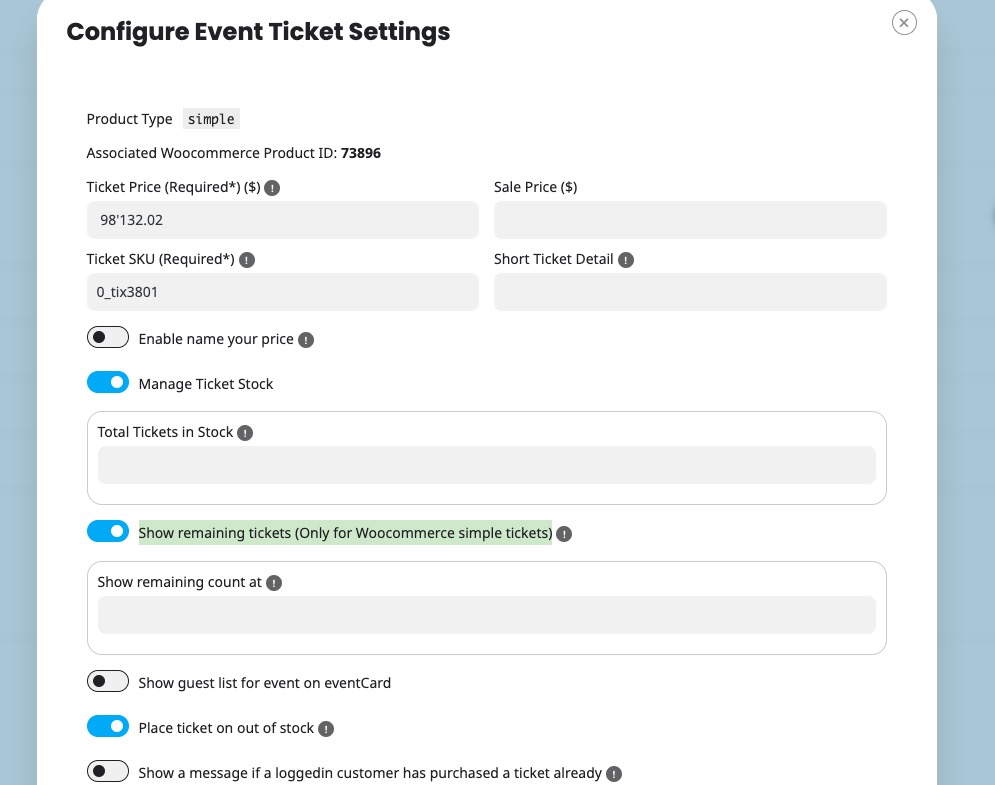Click info icon beside Show remaining count at
The width and height of the screenshot is (995, 785).
tap(274, 583)
